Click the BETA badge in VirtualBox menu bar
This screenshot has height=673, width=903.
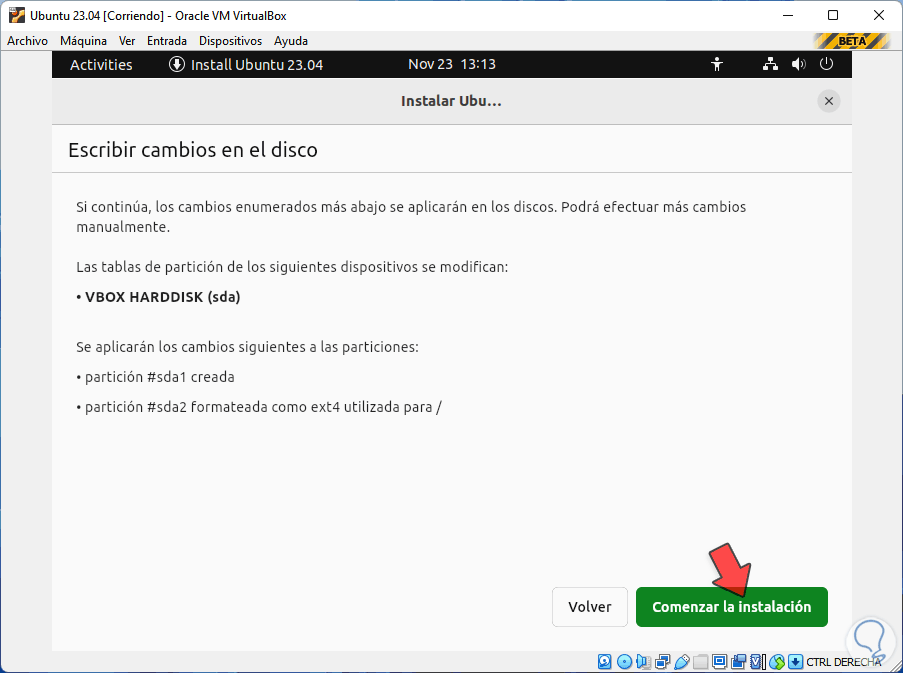point(852,41)
